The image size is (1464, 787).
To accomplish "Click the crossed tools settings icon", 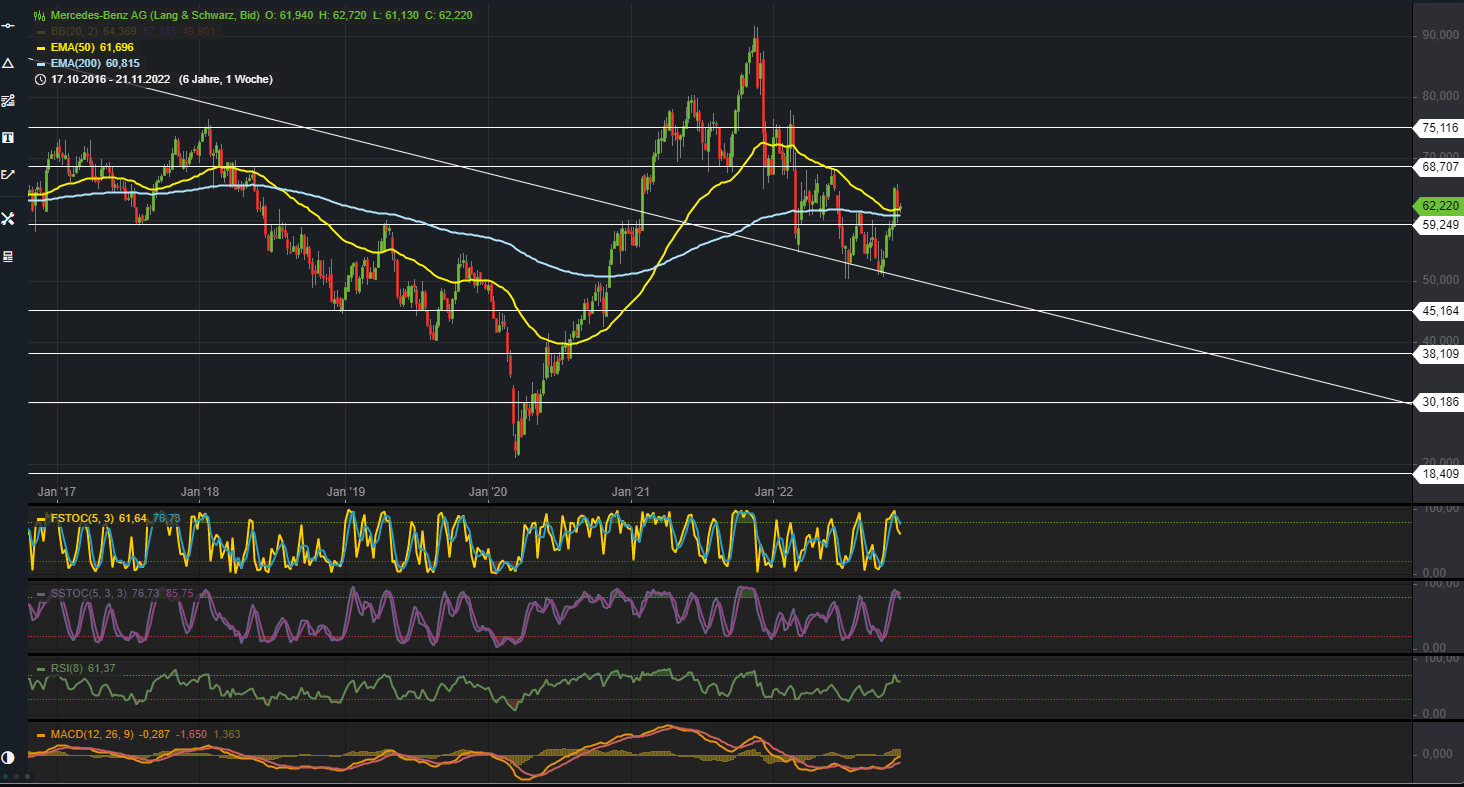I will pyautogui.click(x=9, y=218).
